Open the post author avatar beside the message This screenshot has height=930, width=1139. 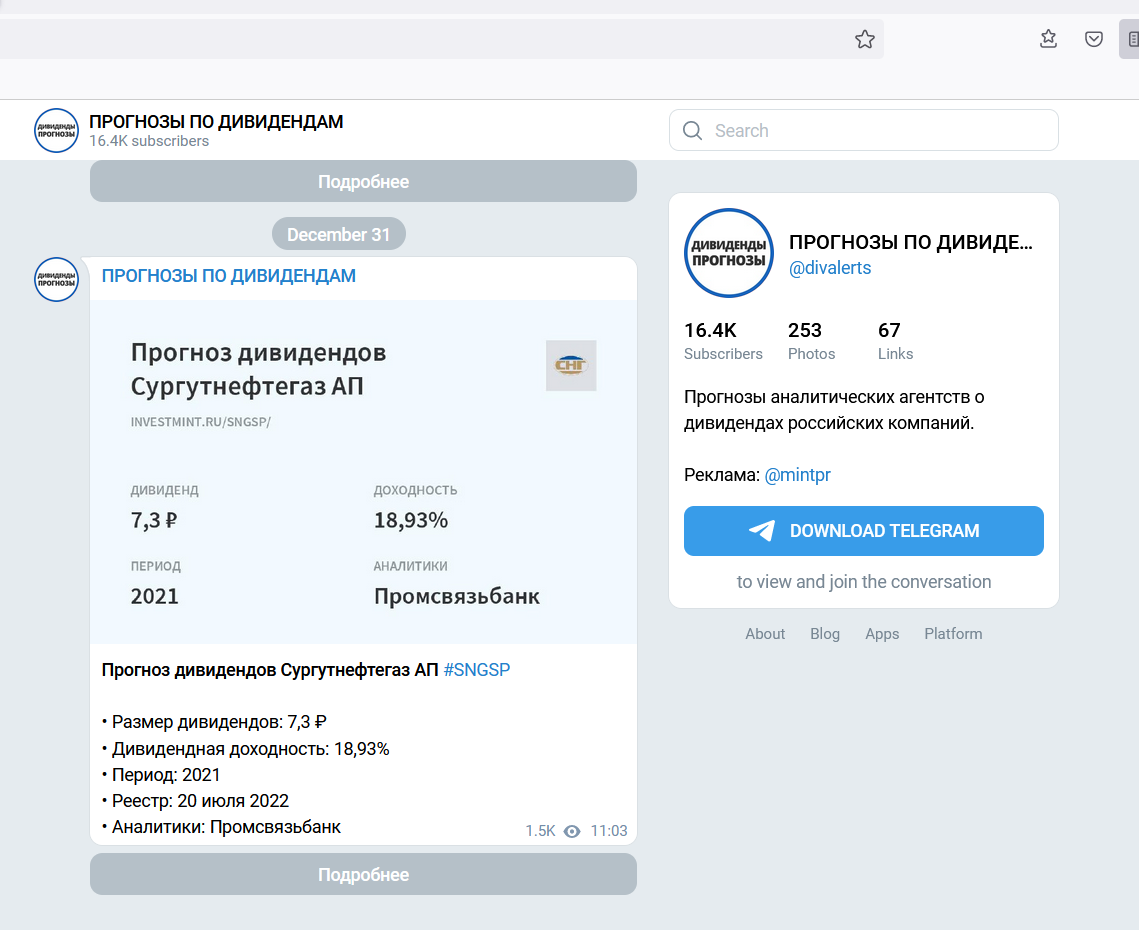(56, 280)
